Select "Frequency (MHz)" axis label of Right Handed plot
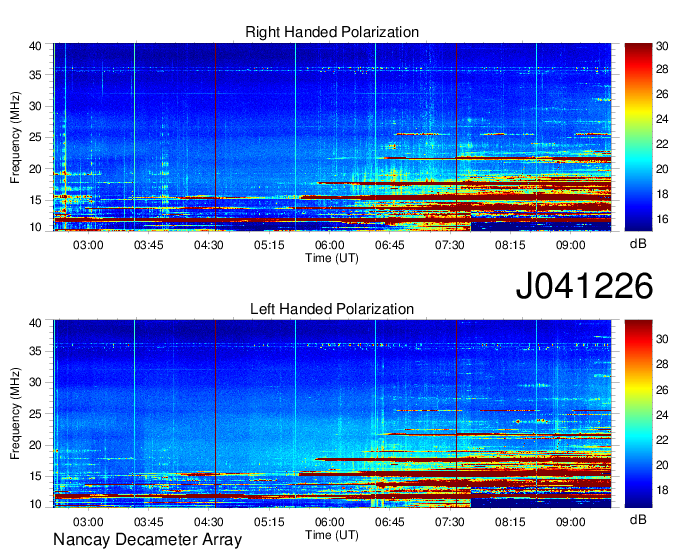 (x=15, y=137)
